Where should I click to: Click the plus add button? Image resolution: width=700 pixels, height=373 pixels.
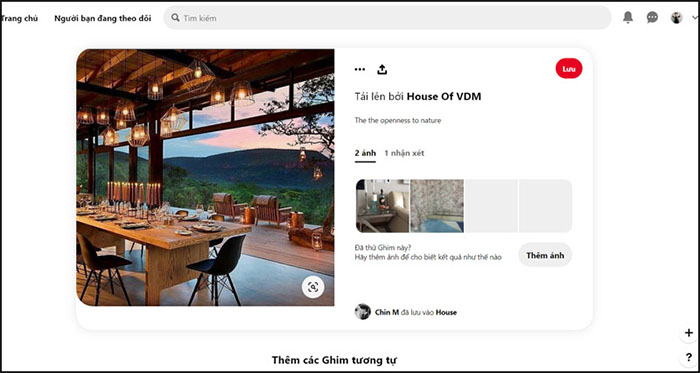(689, 333)
